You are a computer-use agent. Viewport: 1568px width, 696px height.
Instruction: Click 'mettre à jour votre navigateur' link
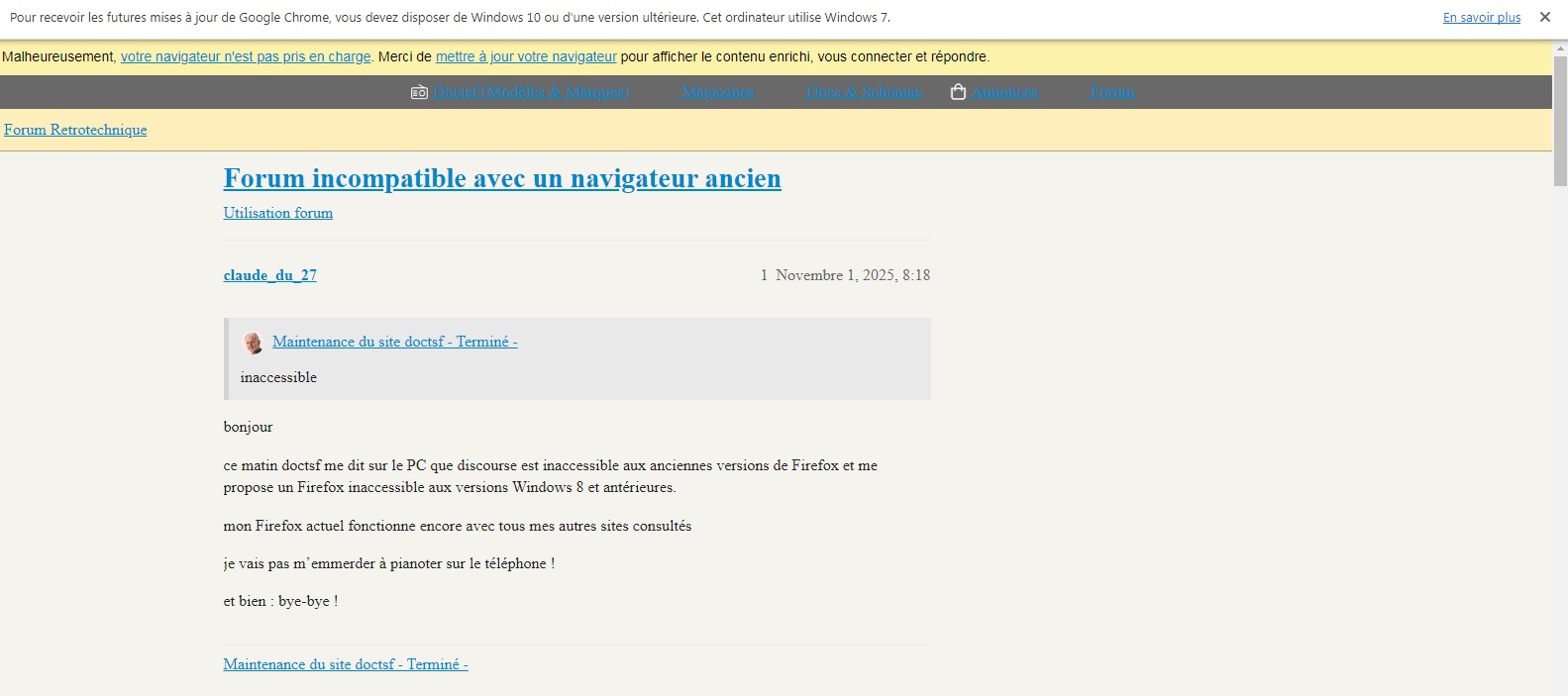click(526, 57)
